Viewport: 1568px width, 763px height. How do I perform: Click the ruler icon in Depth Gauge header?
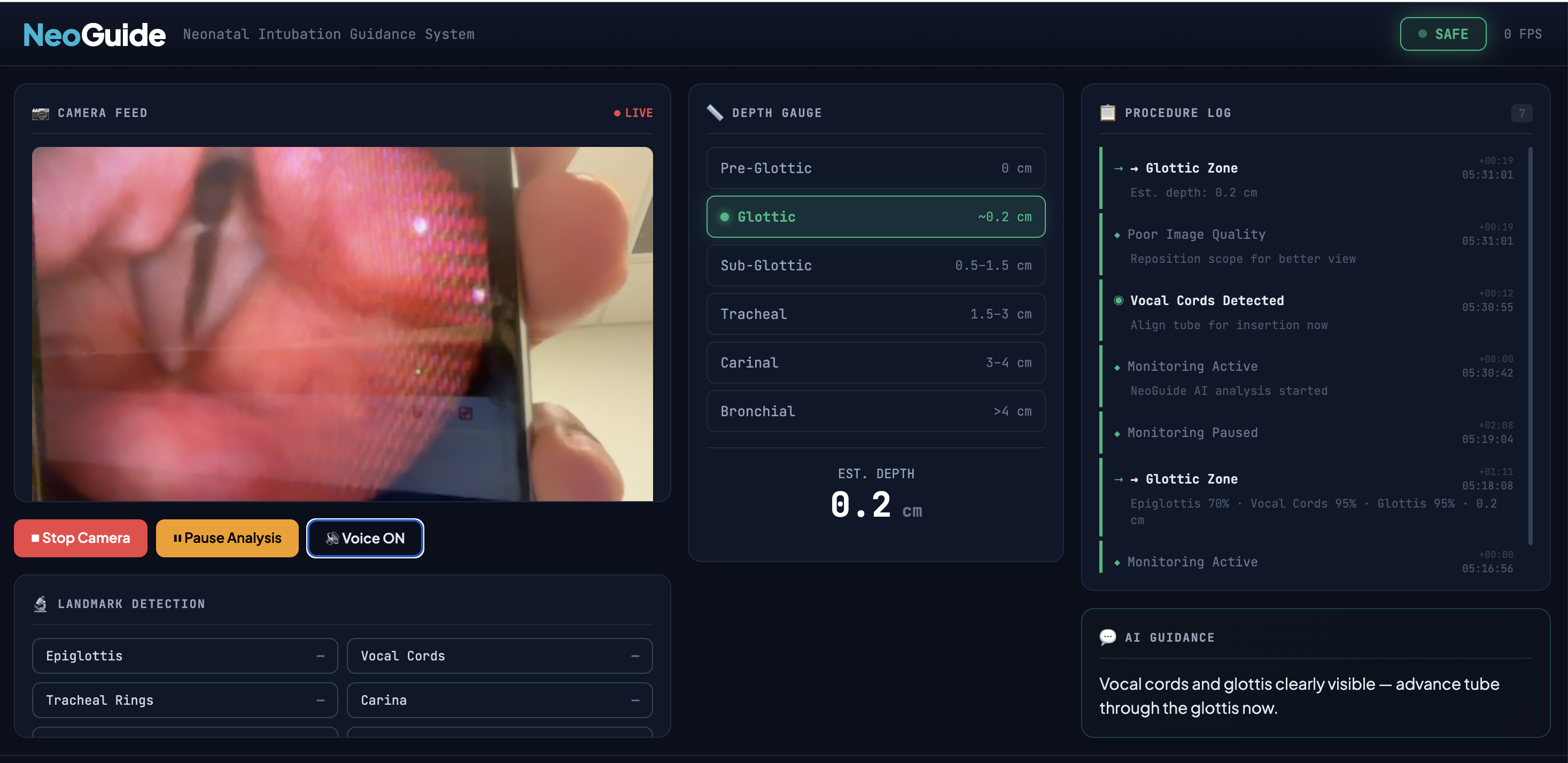pos(715,113)
